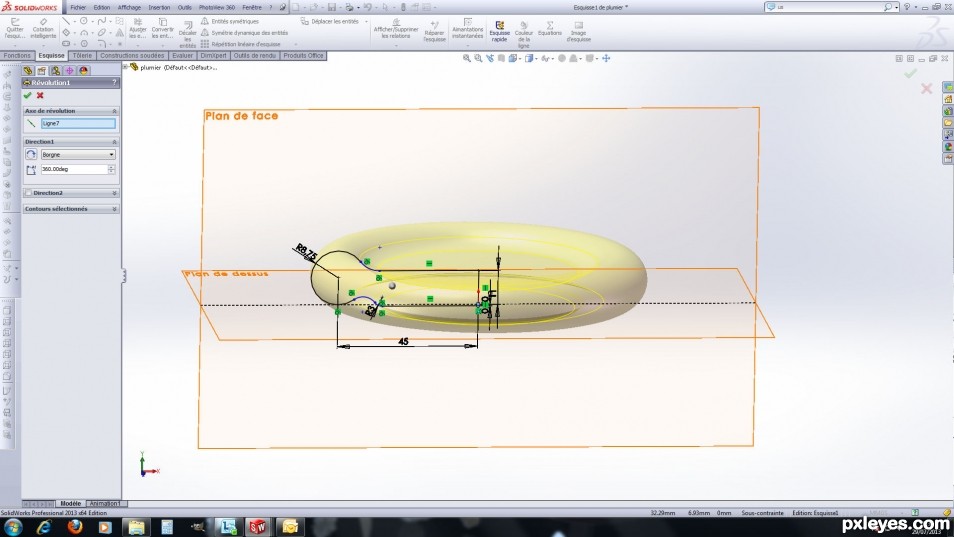The height and width of the screenshot is (537, 954).
Task: Enable Direction2 checkbox
Action: [x=28, y=193]
